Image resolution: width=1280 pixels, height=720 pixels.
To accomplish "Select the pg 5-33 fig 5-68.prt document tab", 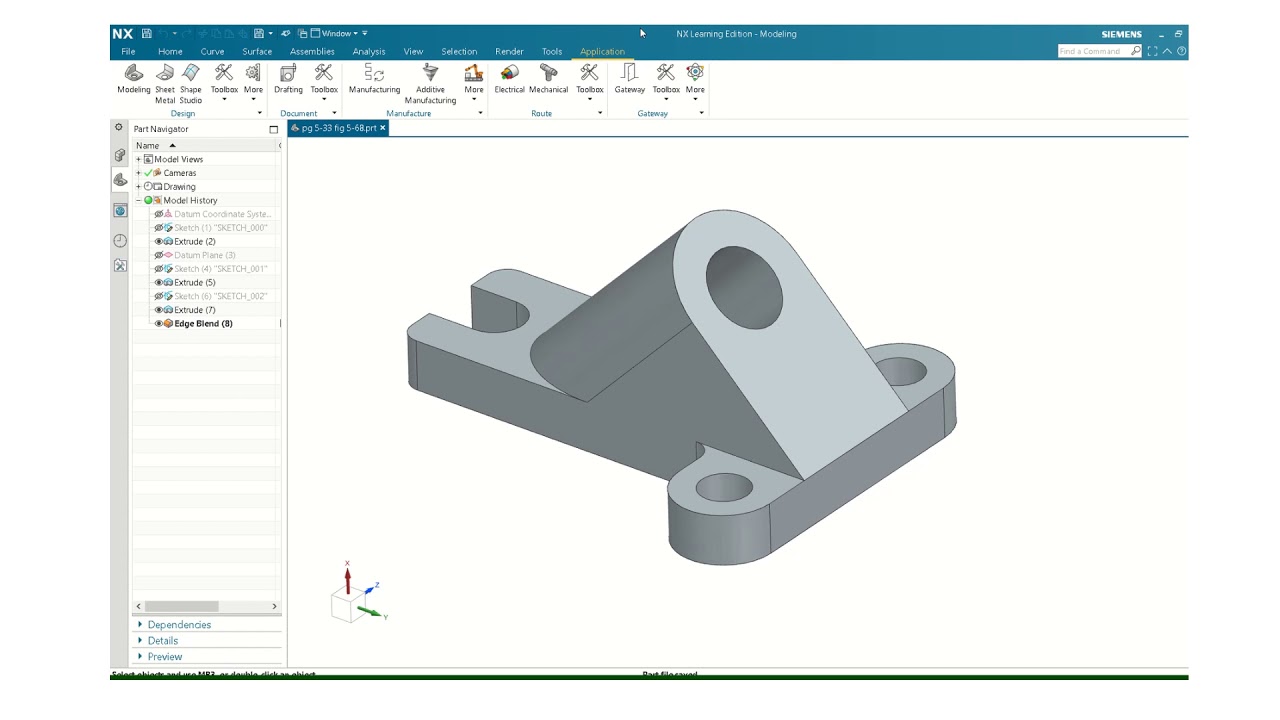I will point(338,128).
